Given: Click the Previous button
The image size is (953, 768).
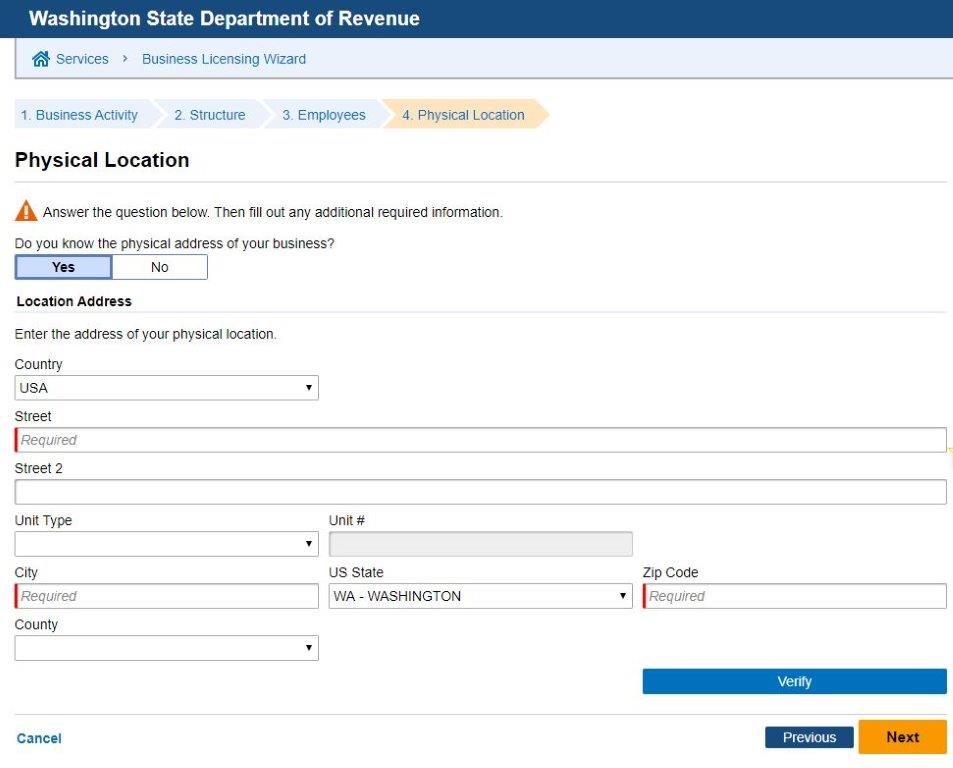Looking at the screenshot, I should [809, 738].
